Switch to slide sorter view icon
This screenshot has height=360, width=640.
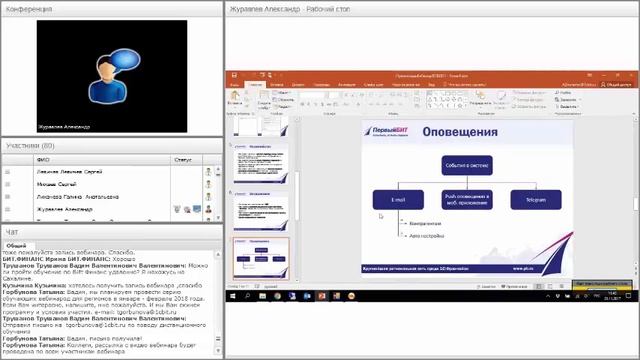click(x=550, y=287)
